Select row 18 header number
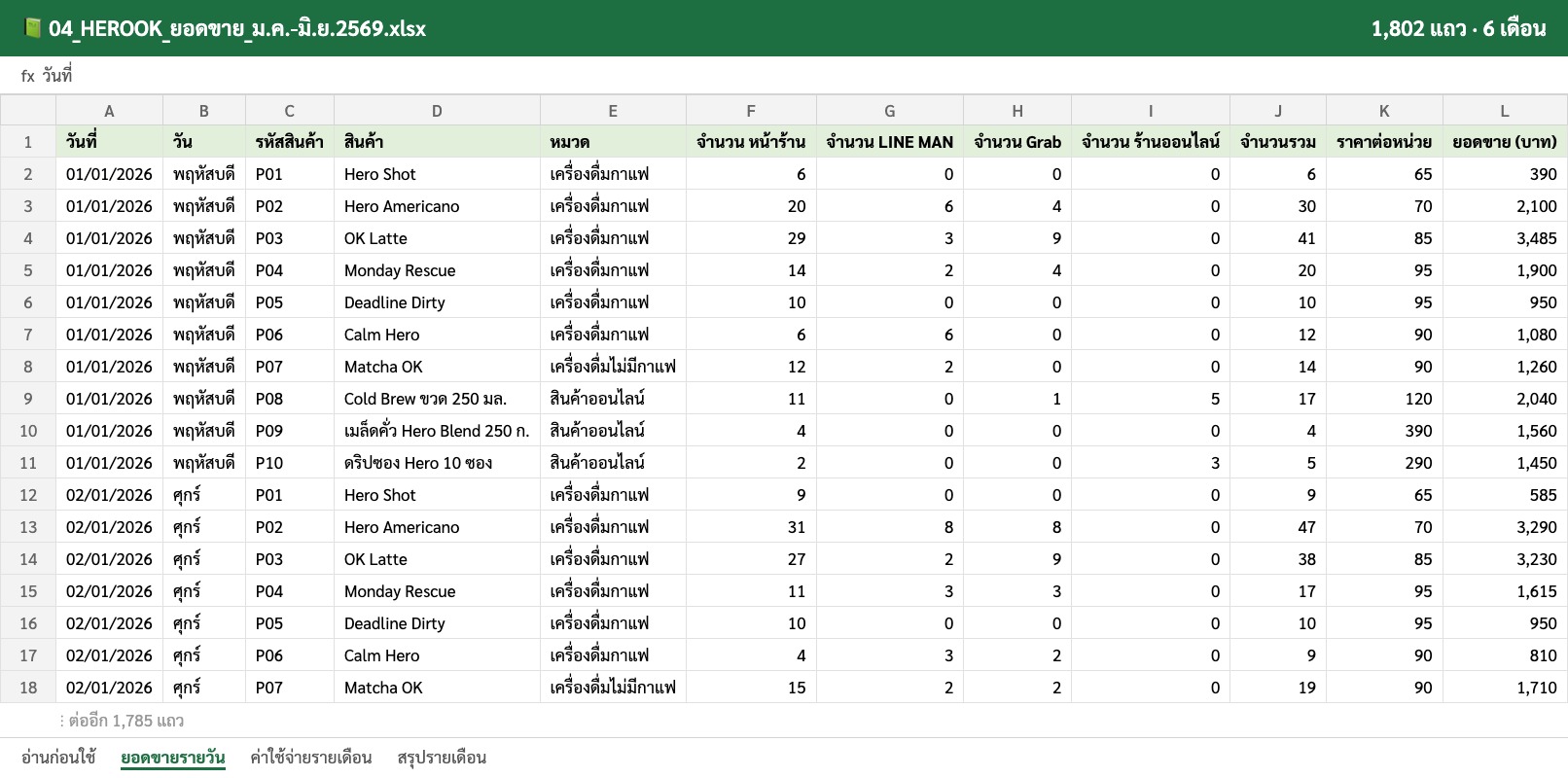 point(28,688)
